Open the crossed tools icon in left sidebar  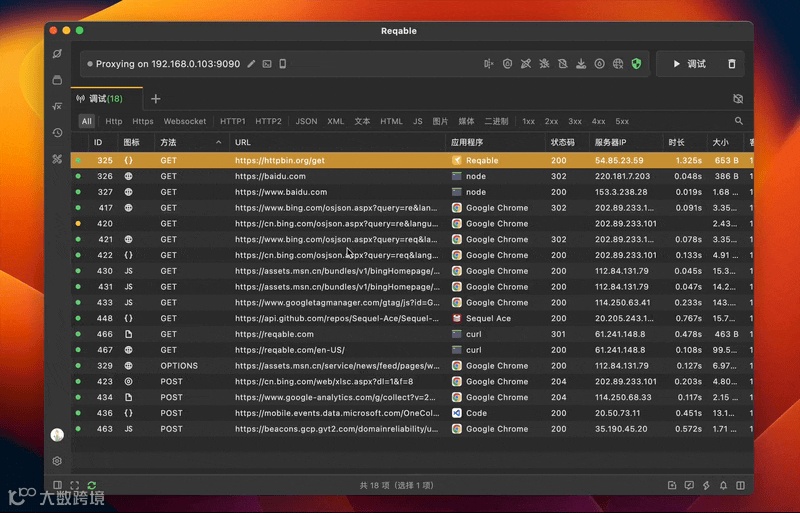click(57, 159)
